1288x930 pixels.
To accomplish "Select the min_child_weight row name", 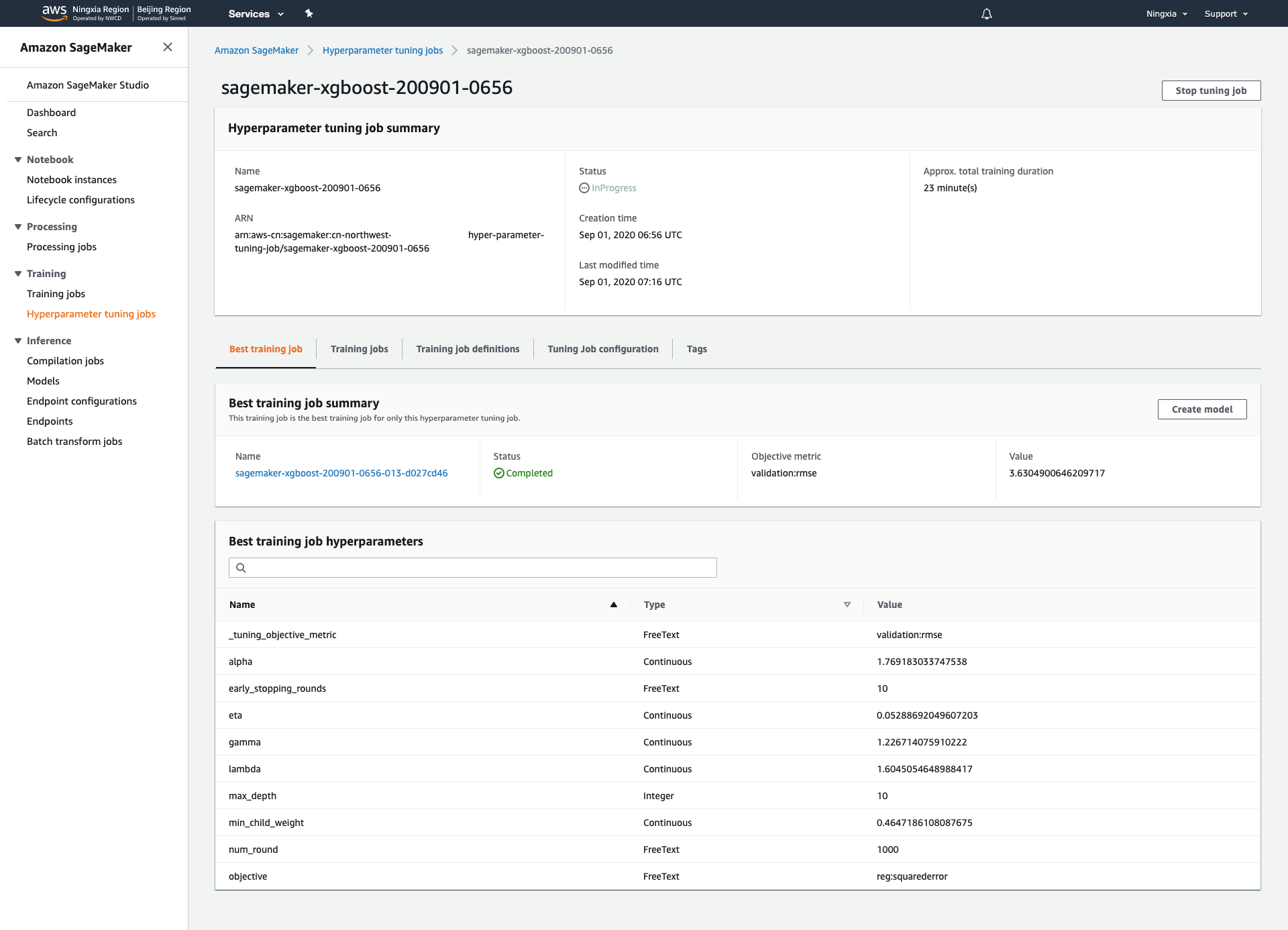I will click(x=266, y=823).
